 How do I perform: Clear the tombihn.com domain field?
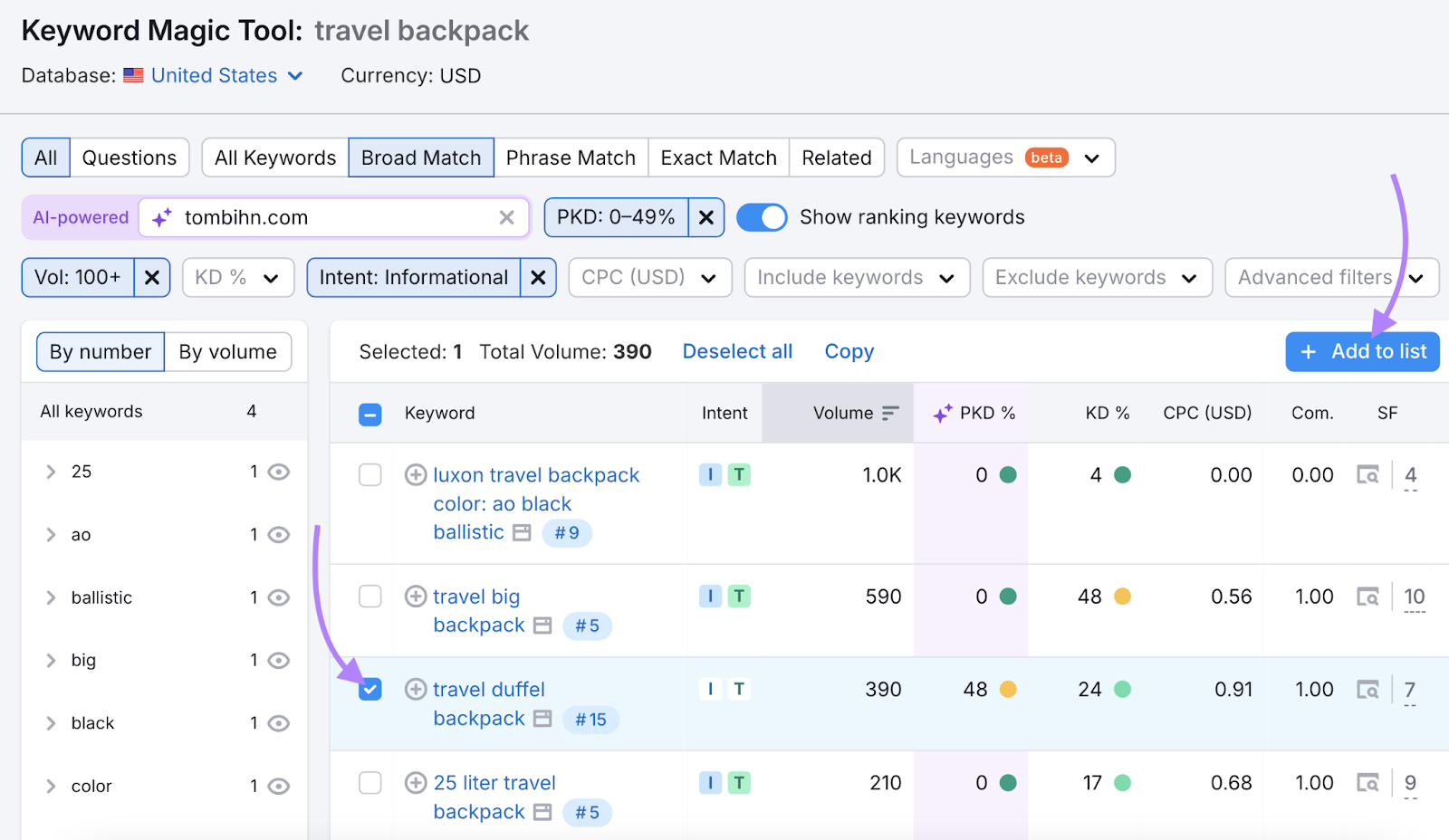506,217
